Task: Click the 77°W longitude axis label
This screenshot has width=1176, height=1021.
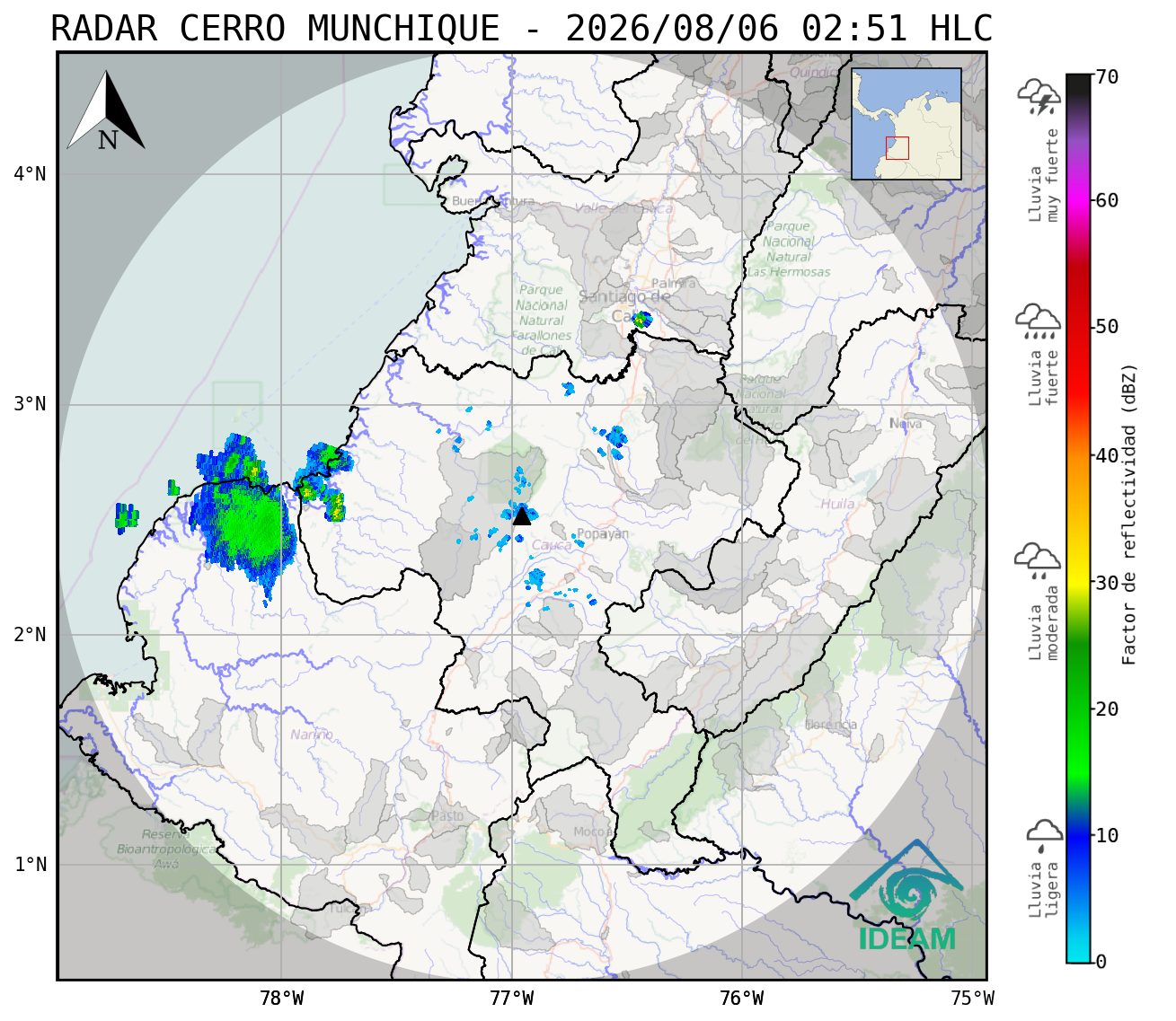Action: click(512, 999)
